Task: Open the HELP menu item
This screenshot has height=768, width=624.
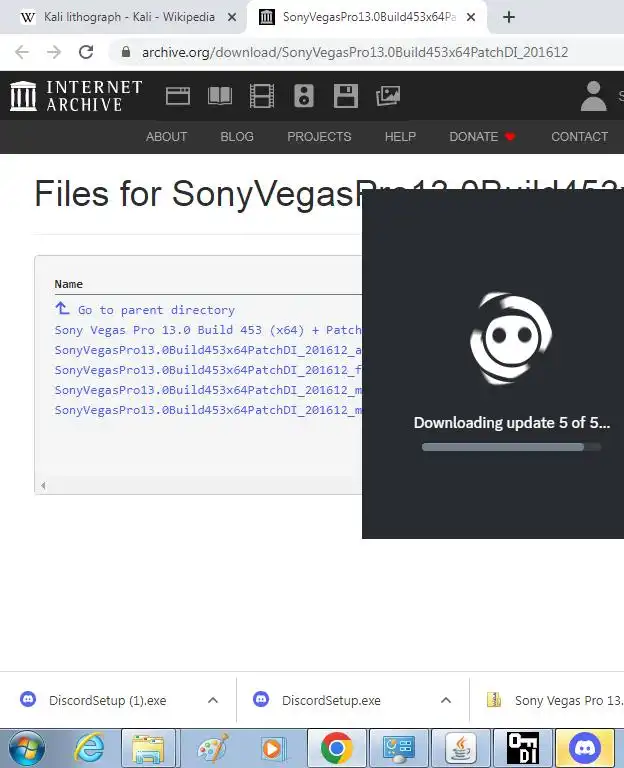Action: click(x=400, y=137)
